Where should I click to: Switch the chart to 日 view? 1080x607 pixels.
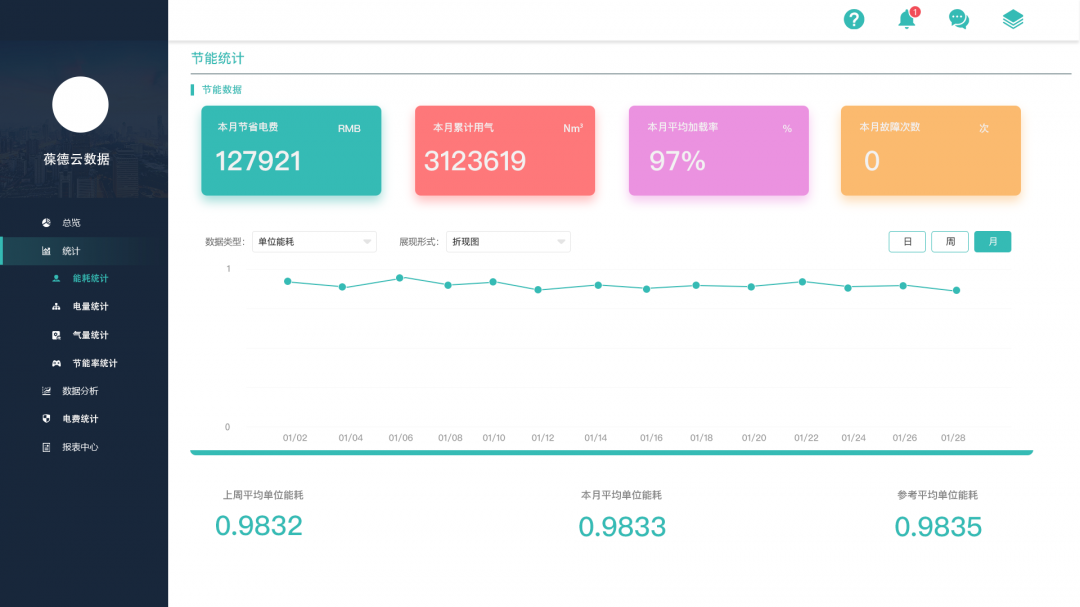coord(907,242)
